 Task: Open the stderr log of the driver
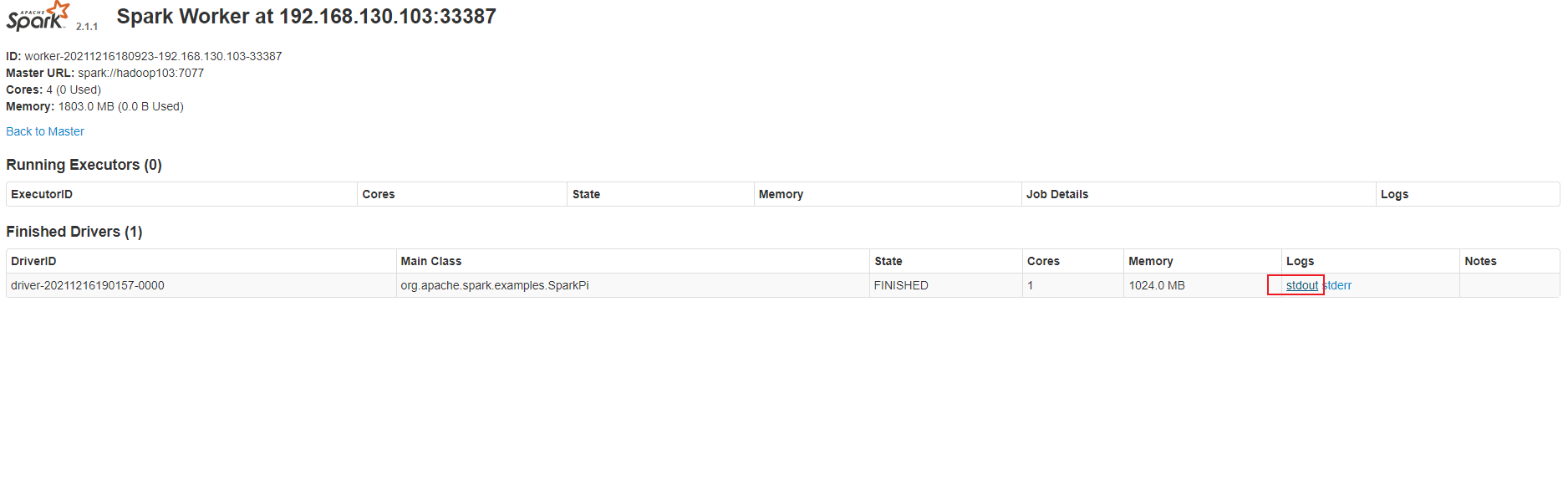[x=1339, y=285]
